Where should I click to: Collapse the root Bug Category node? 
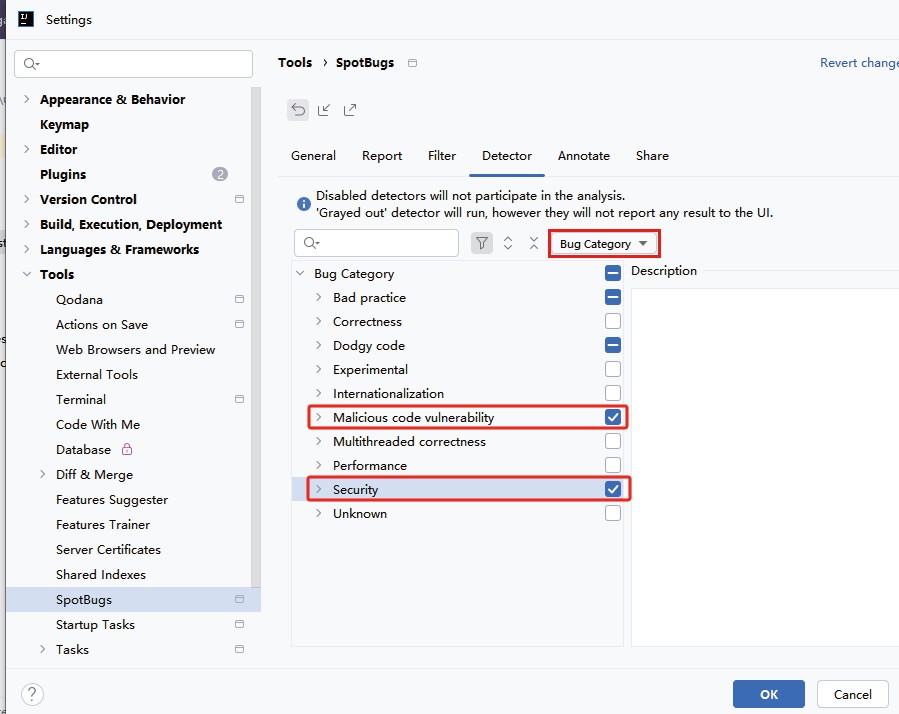pos(300,273)
